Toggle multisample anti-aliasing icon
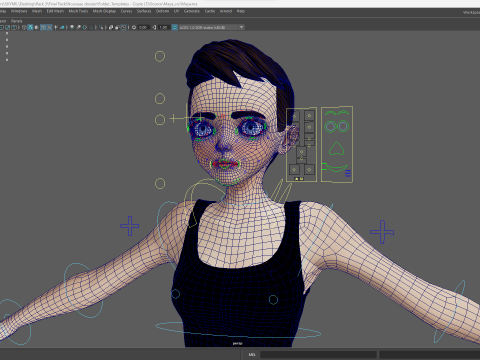Screen dimensions: 480x360 [85, 27]
